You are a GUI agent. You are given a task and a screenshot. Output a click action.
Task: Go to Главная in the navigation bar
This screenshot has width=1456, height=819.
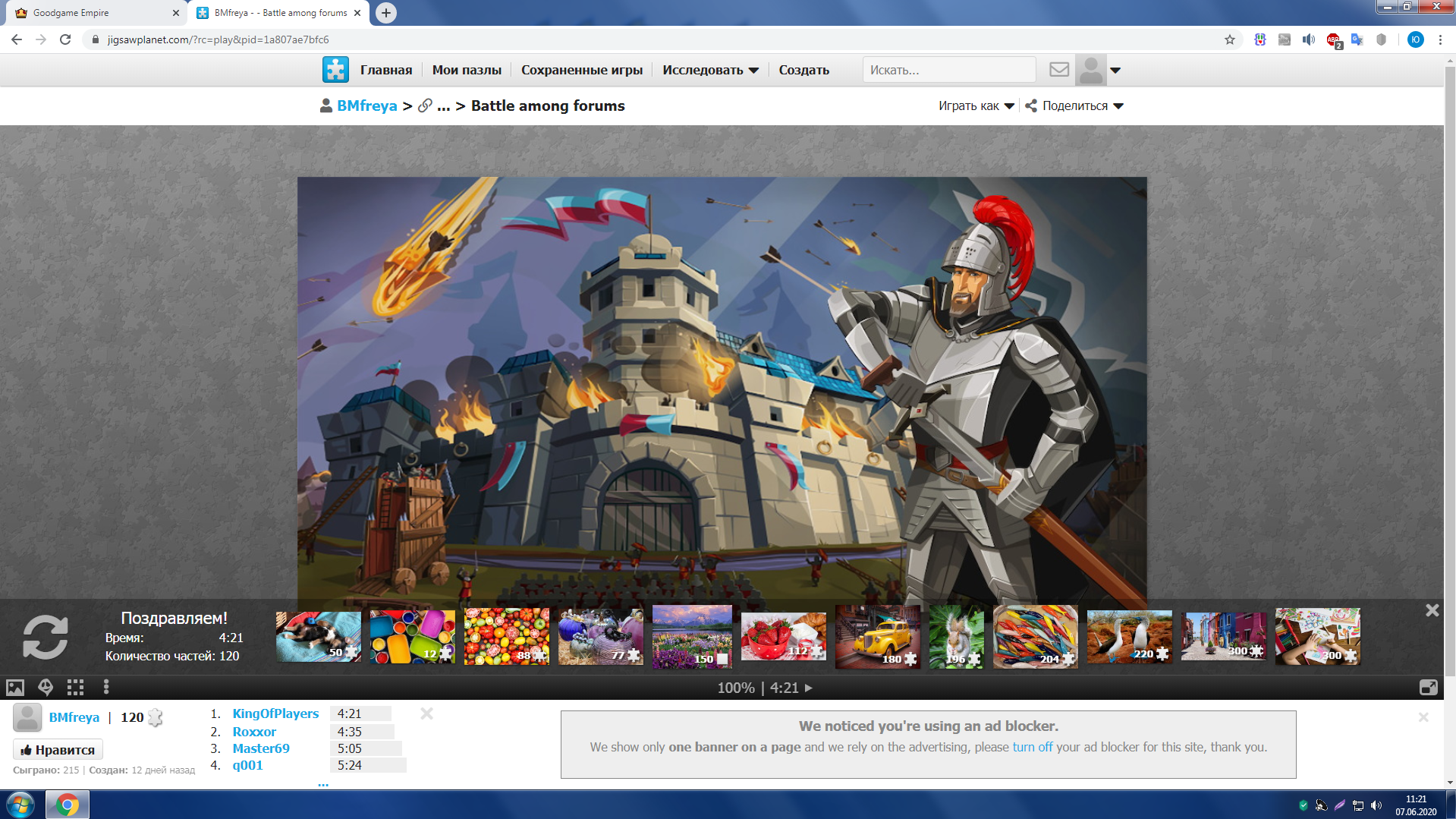click(x=386, y=70)
